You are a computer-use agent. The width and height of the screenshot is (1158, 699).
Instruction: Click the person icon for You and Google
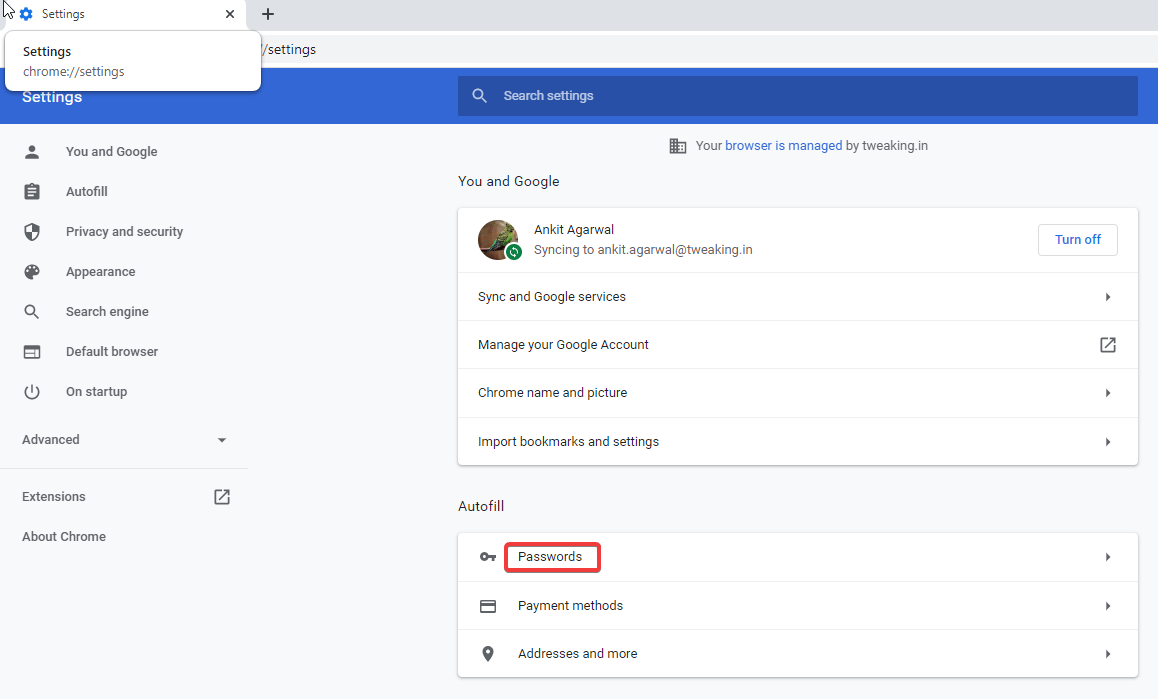[x=32, y=152]
